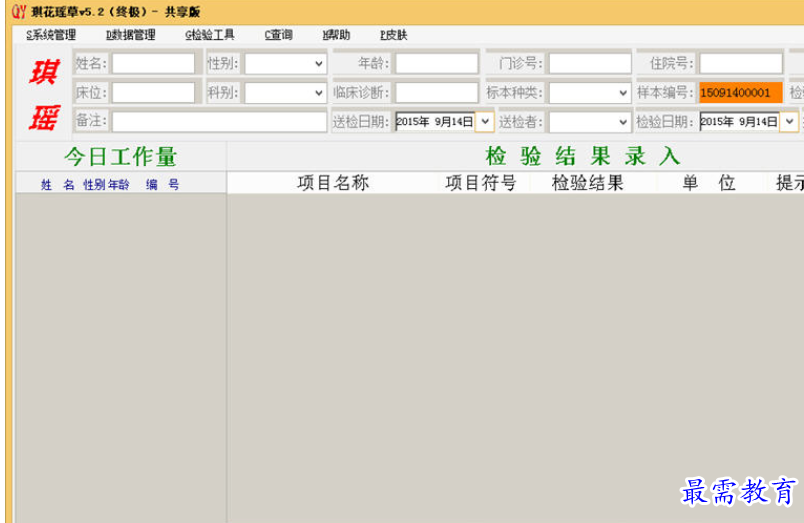
Task: Expand the 送检者 dropdown
Action: [623, 122]
